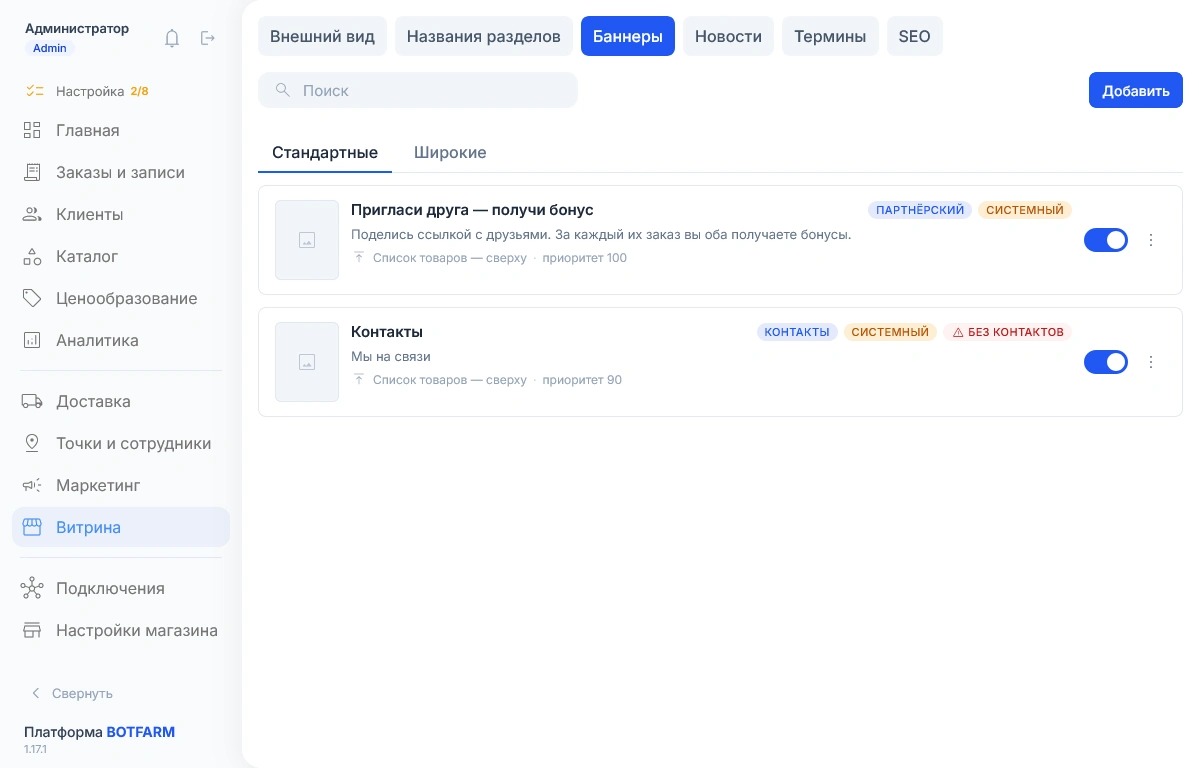
Task: Click the Добавить button
Action: pos(1136,90)
